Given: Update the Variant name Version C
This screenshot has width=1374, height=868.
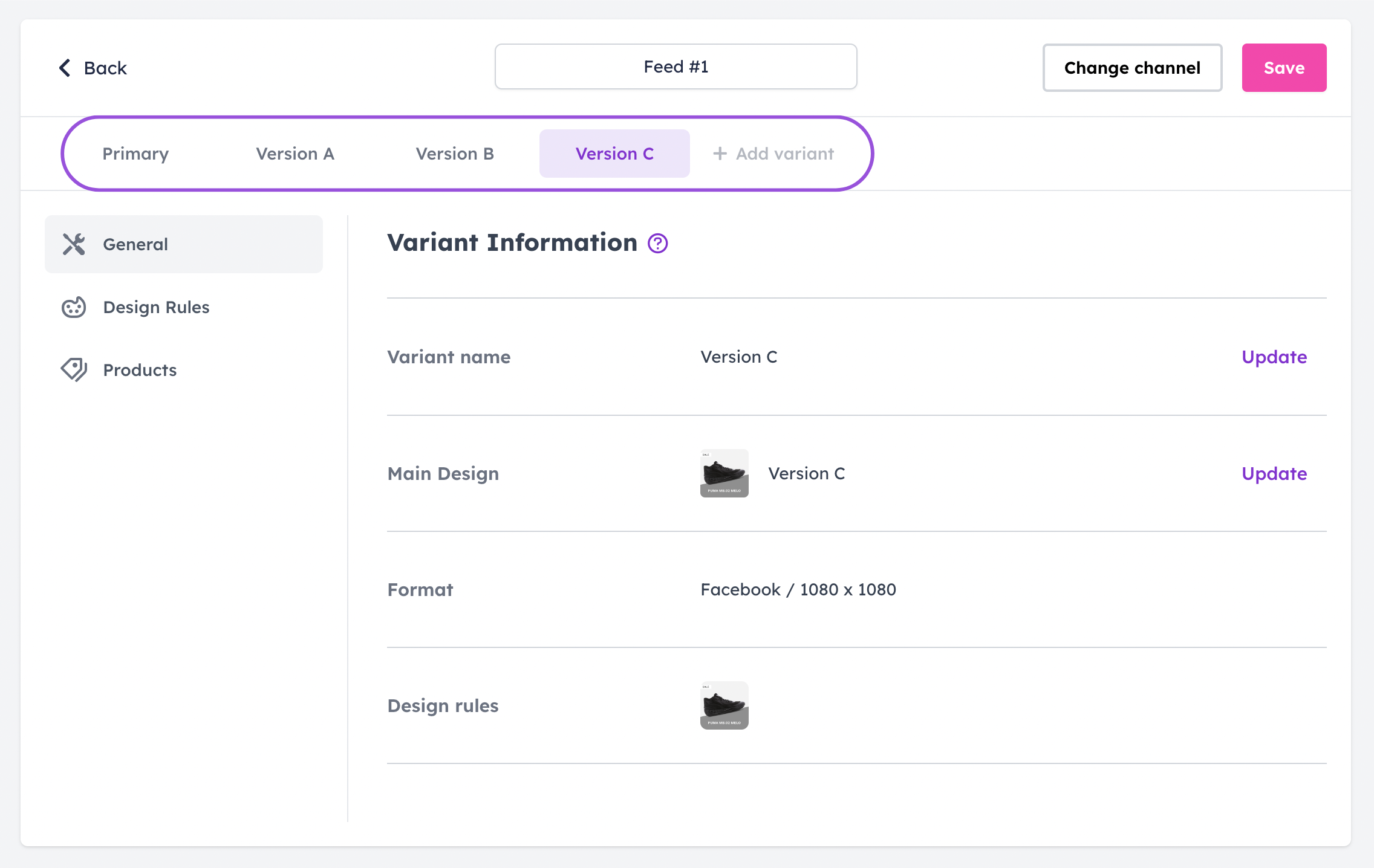Looking at the screenshot, I should click(1274, 357).
